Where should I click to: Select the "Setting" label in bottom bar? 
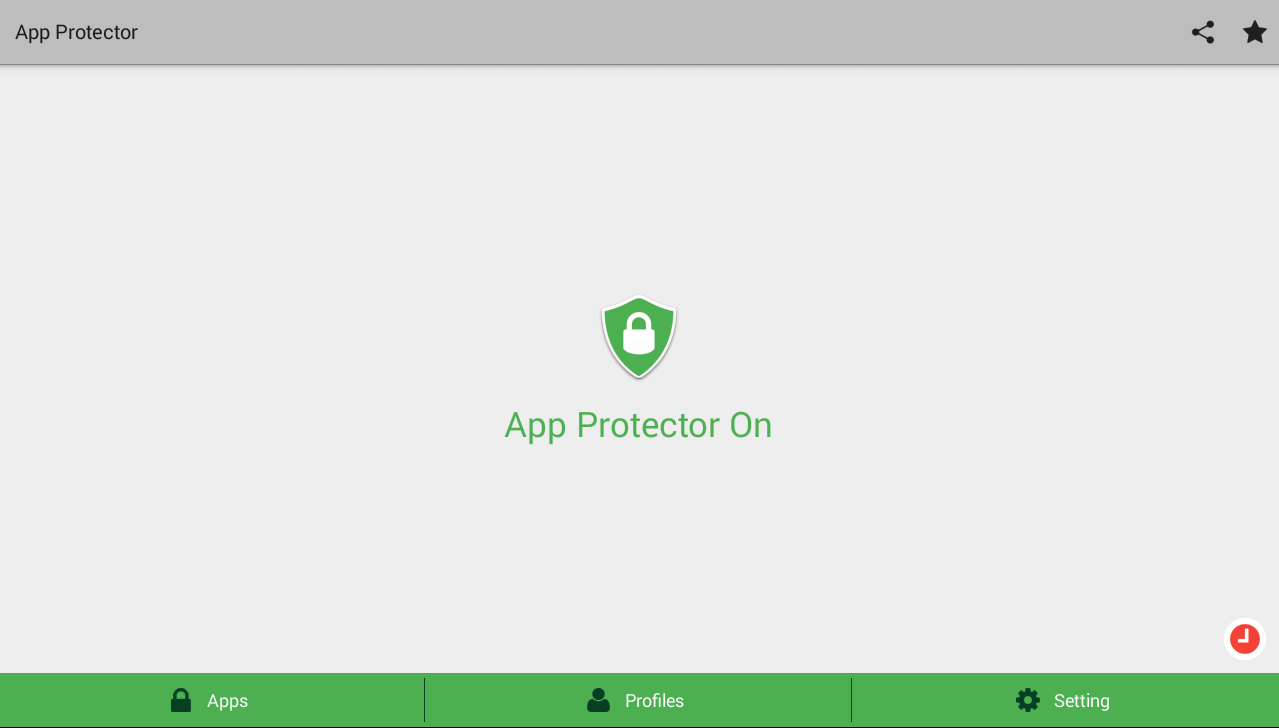coord(1082,701)
